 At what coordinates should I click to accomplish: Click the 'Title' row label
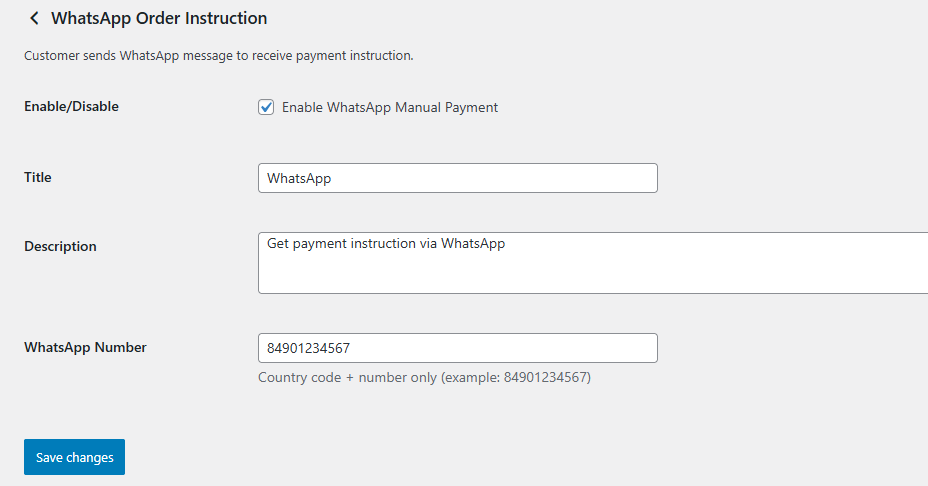38,177
